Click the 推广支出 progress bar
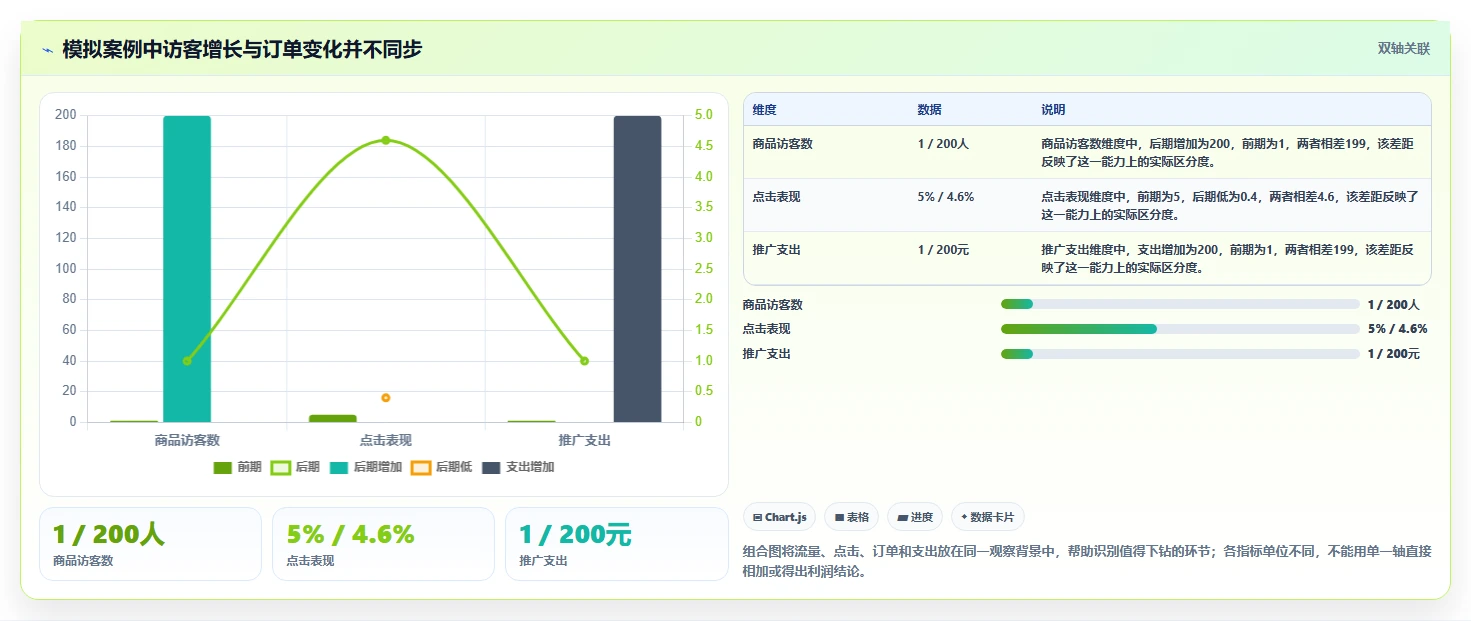Viewport: 1471px width, 621px height. tap(1180, 354)
